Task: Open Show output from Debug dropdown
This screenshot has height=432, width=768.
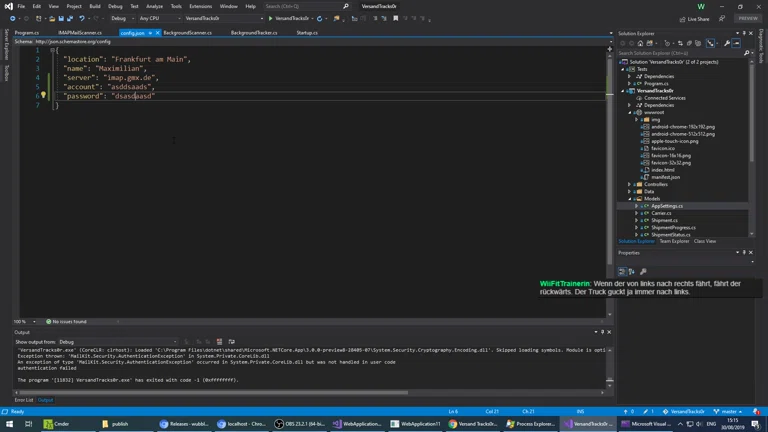Action: coord(118,342)
